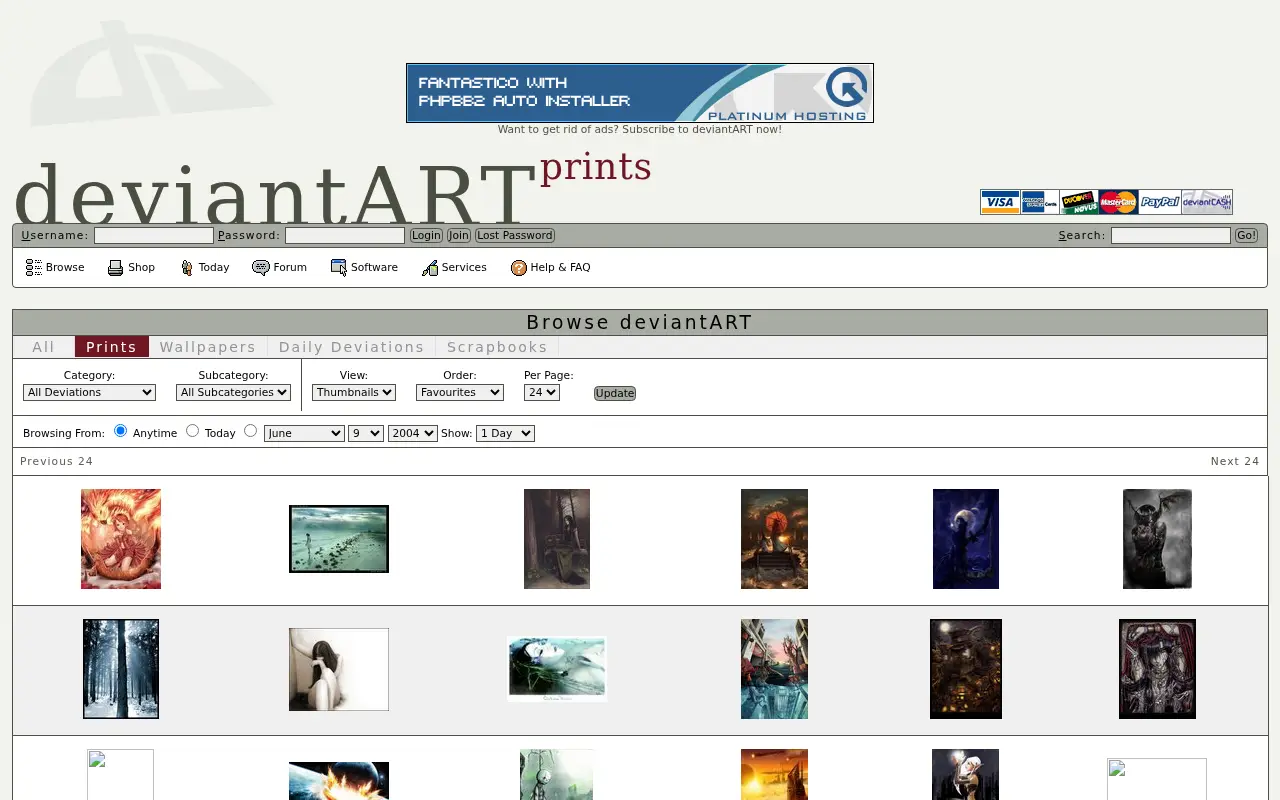Open the Category All Deviations dropdown

click(89, 392)
